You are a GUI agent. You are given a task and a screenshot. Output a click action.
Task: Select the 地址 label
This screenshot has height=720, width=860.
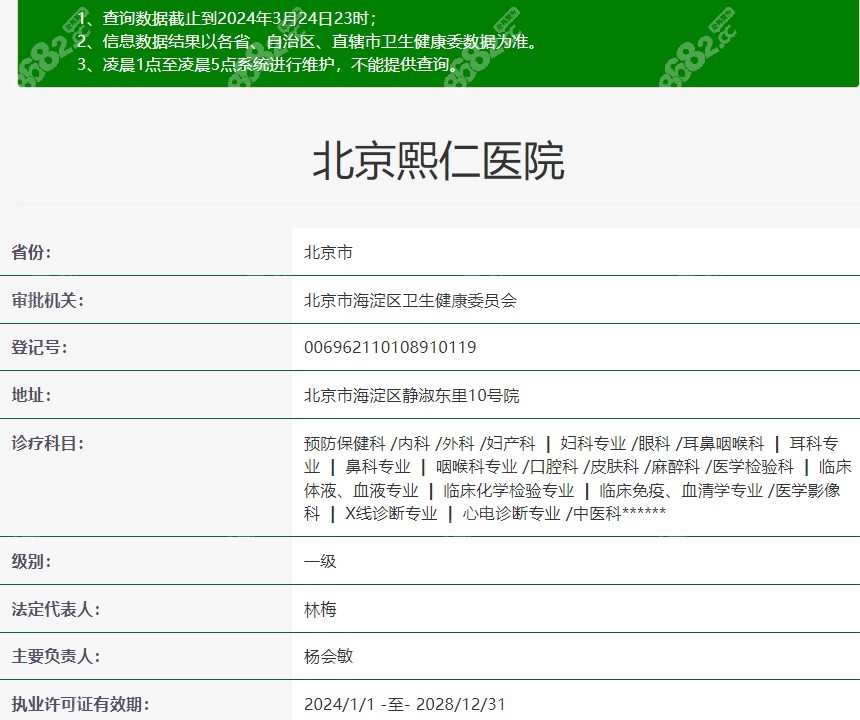[x=31, y=395]
